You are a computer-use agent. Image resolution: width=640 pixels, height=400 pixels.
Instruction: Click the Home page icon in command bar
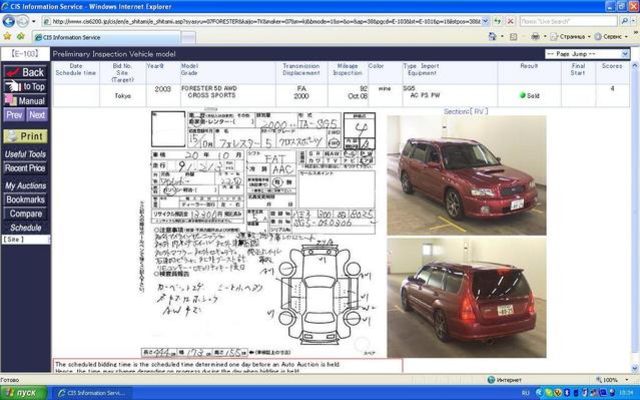(492, 37)
